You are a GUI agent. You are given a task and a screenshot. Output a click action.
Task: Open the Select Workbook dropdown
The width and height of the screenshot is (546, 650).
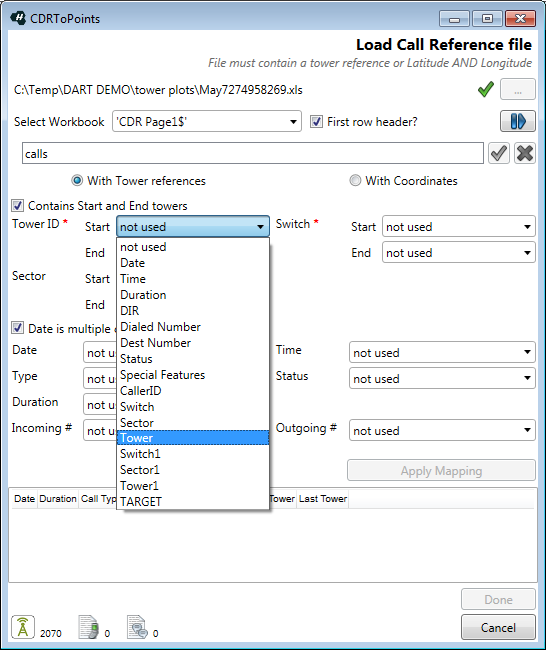click(207, 121)
